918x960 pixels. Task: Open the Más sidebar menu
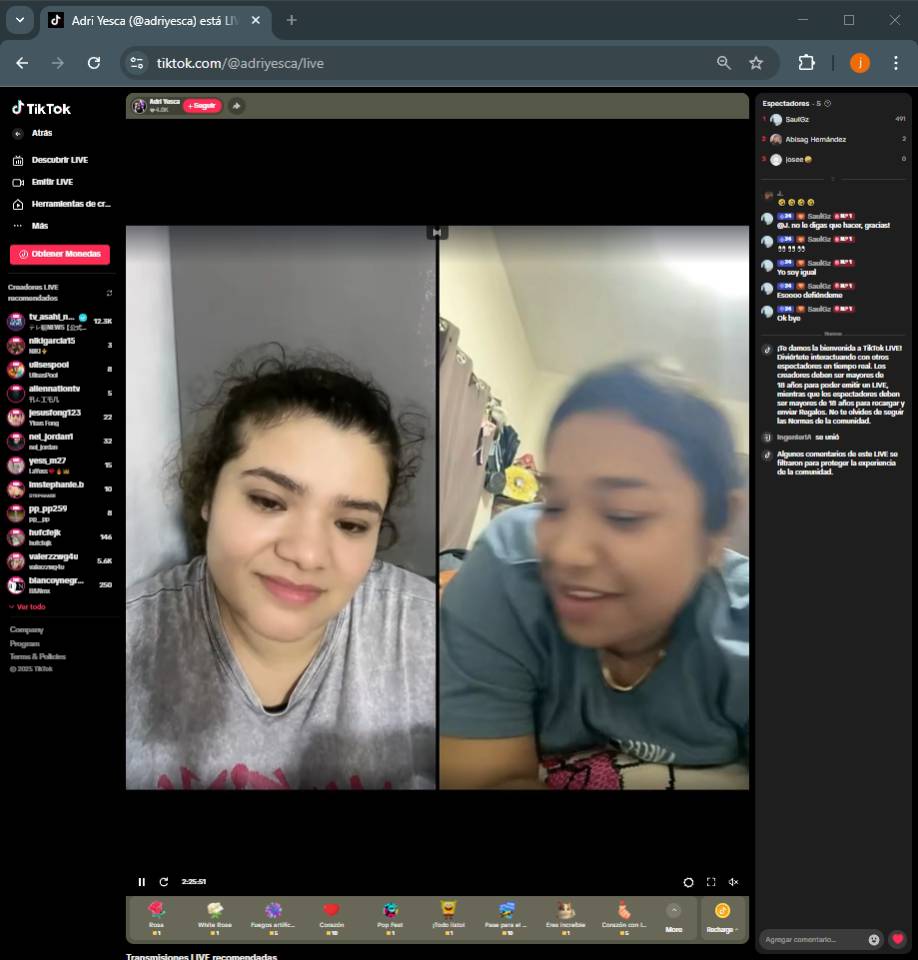pyautogui.click(x=39, y=226)
